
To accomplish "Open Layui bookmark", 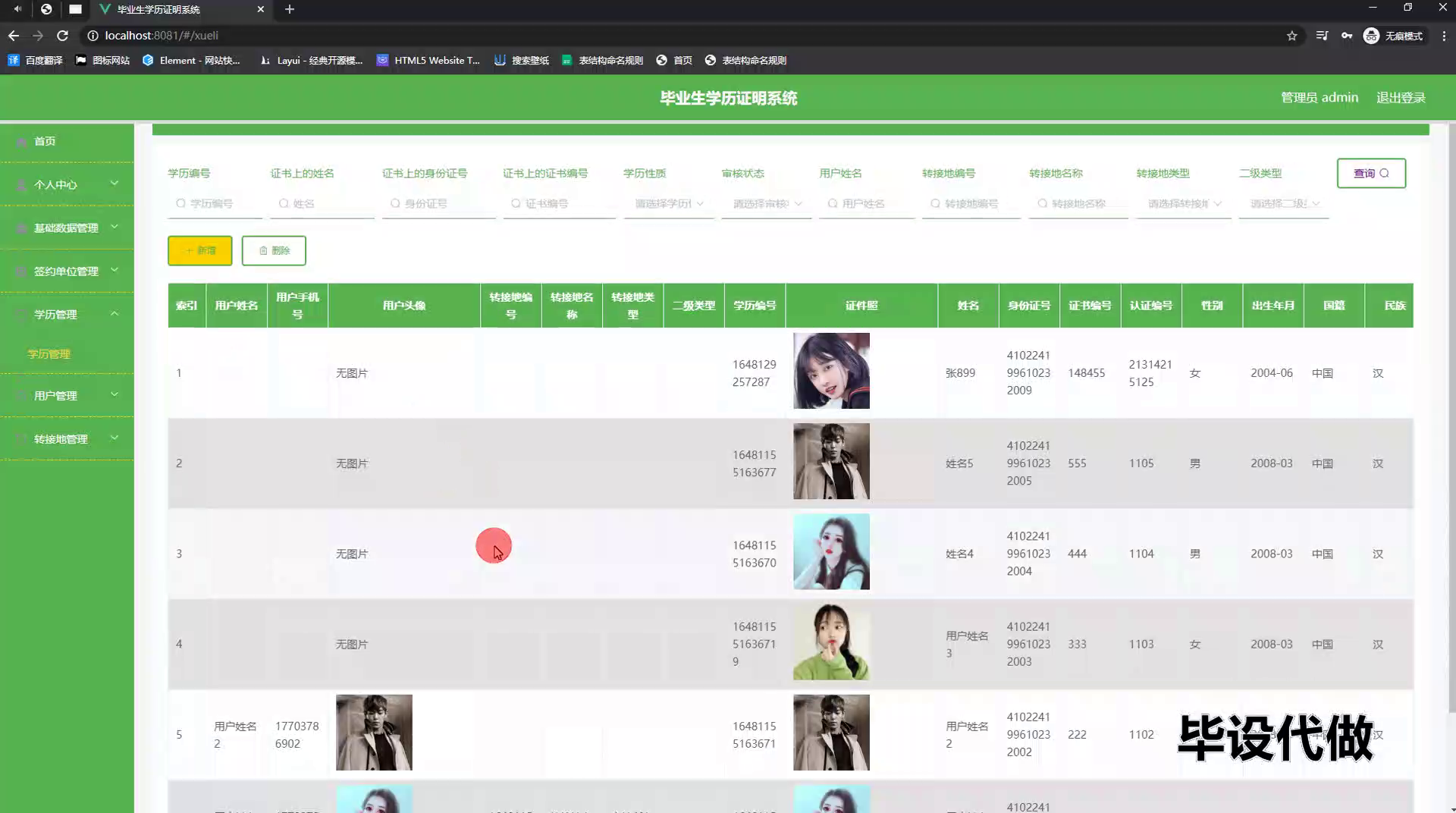I will [311, 60].
